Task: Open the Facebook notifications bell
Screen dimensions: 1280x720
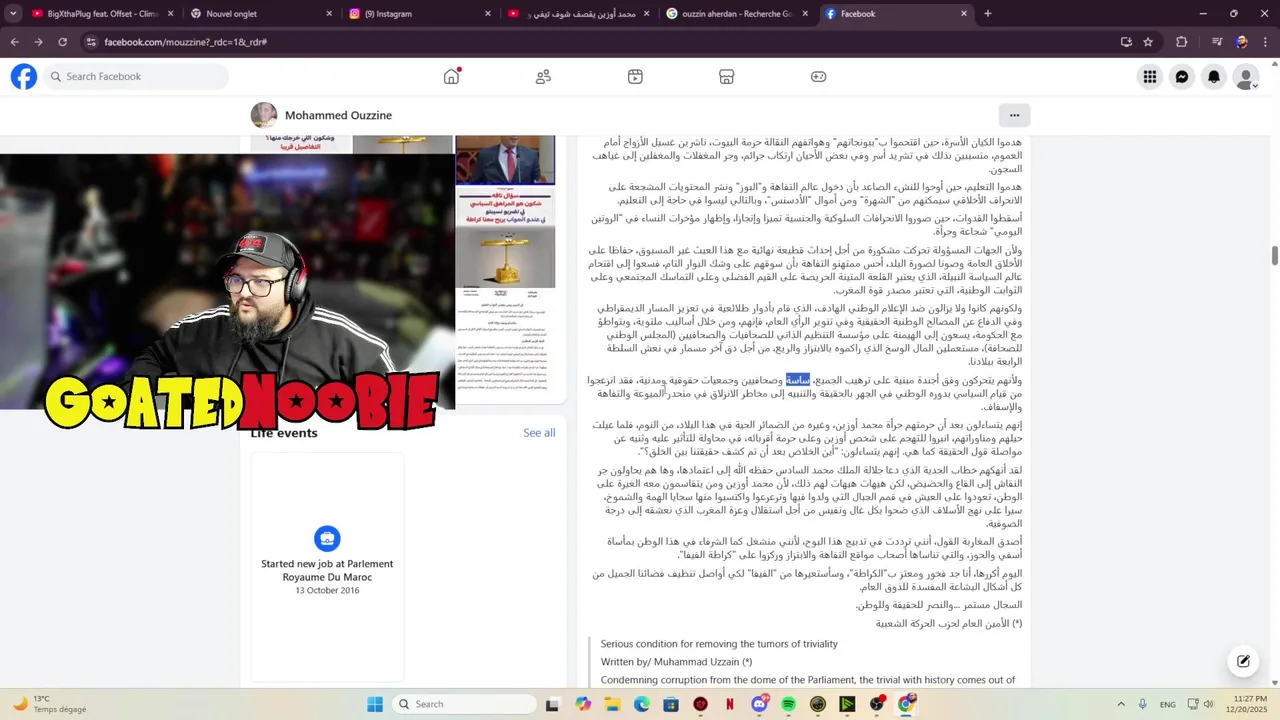Action: pyautogui.click(x=1214, y=77)
